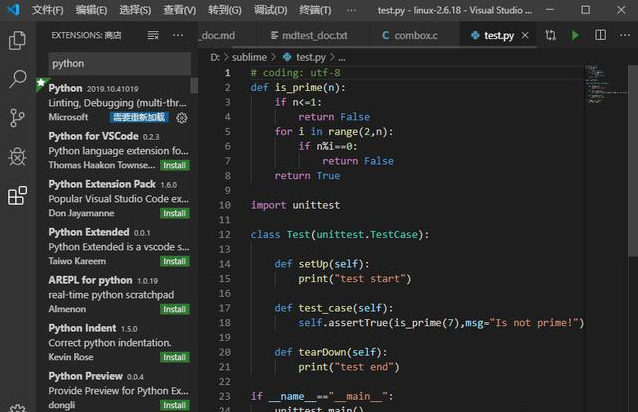Click the breadcrumb ellipsis symbol segment

click(x=342, y=58)
